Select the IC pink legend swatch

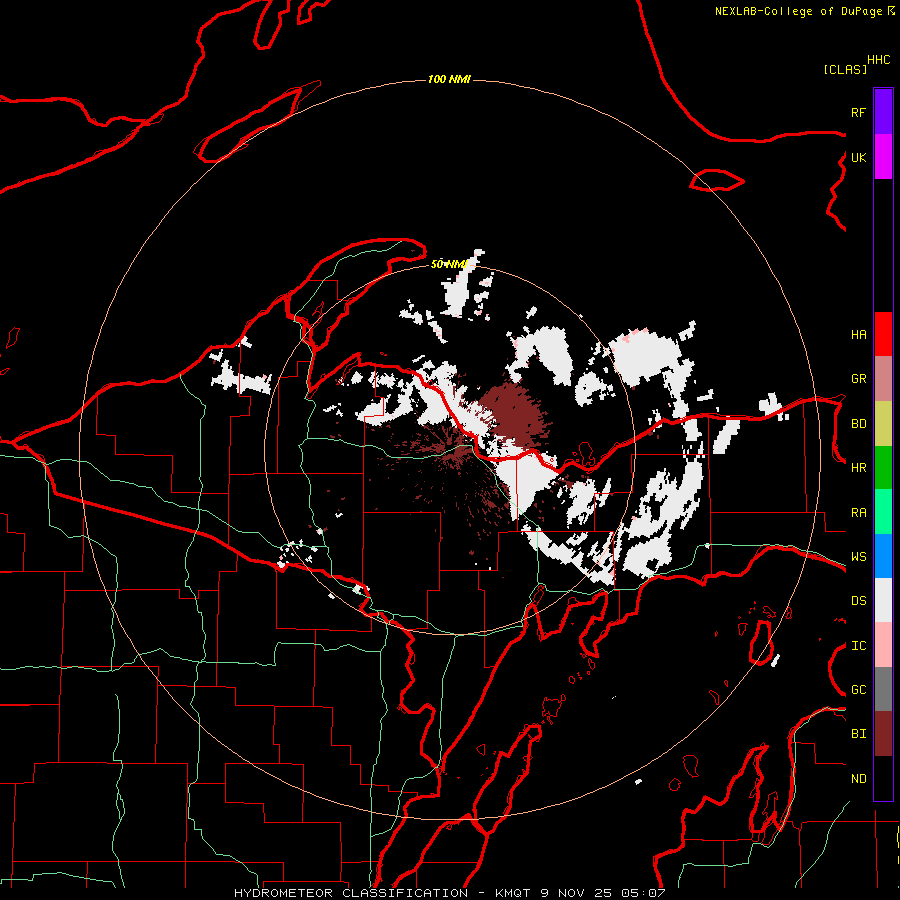883,645
